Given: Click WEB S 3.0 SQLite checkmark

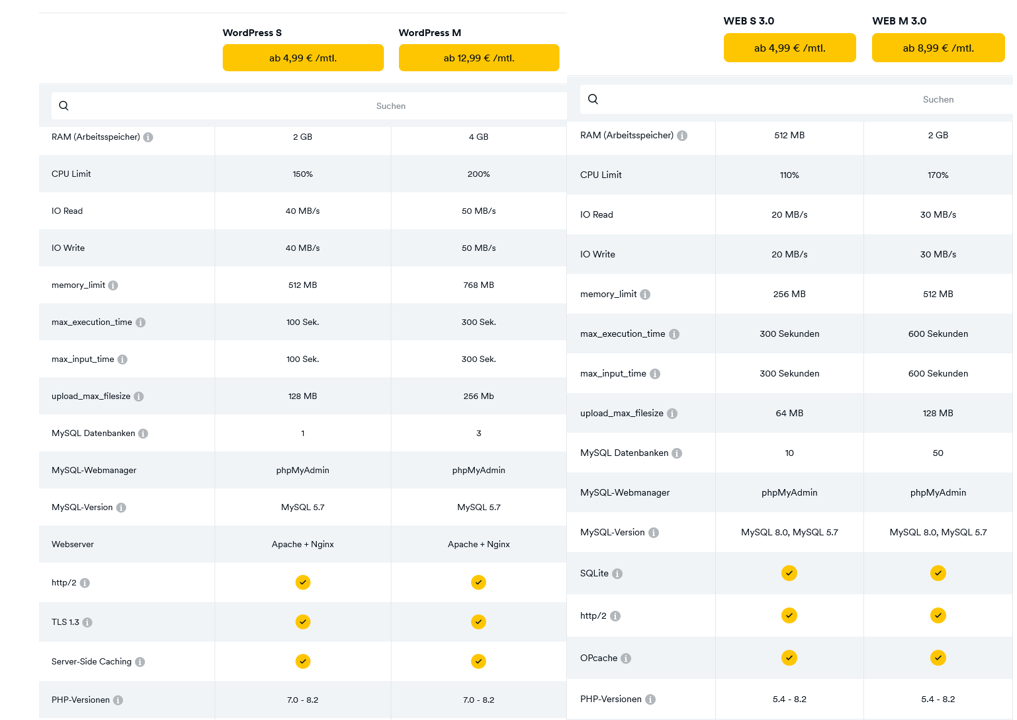Looking at the screenshot, I should tap(789, 573).
